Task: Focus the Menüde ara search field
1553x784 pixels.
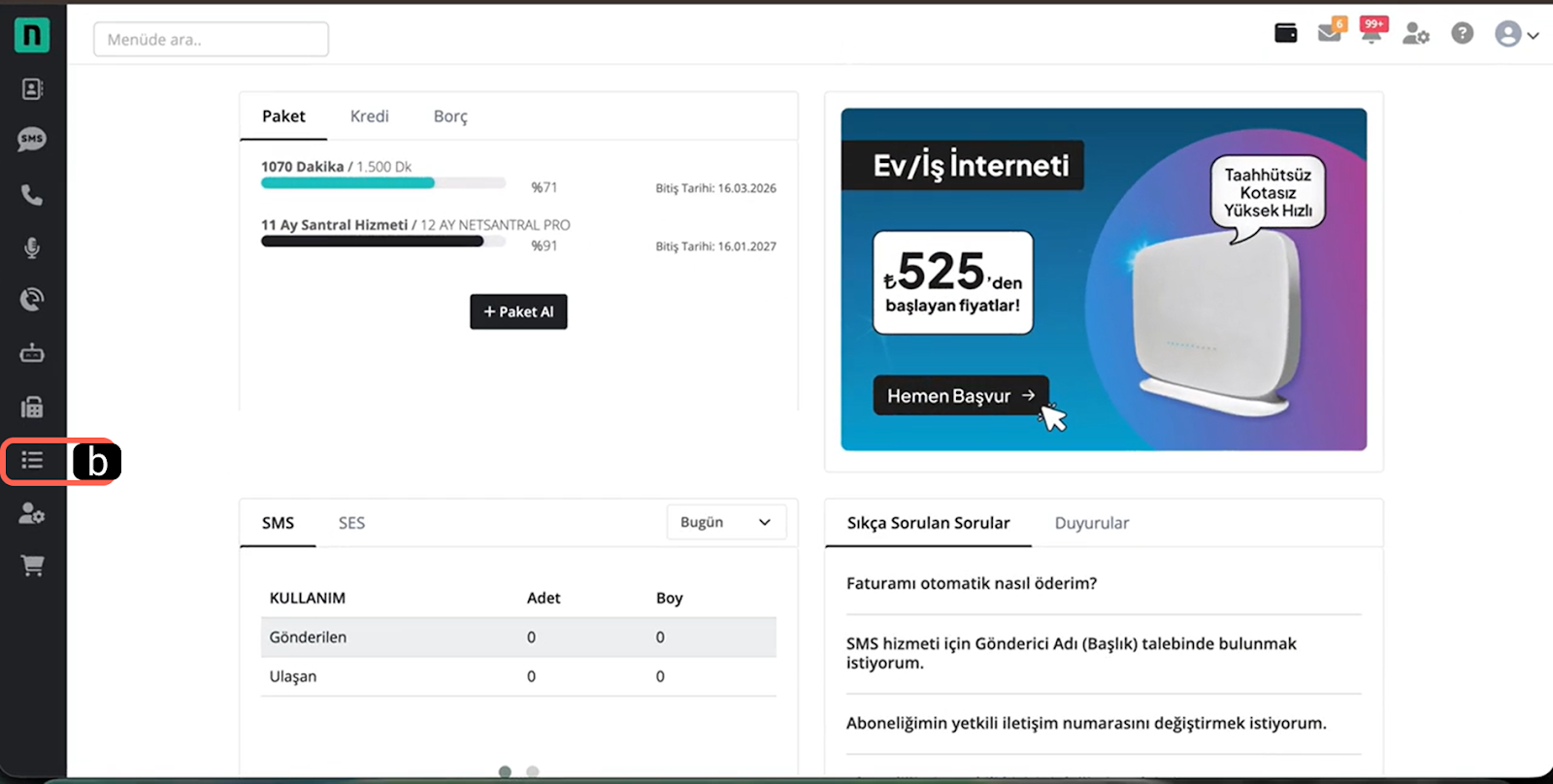Action: click(211, 40)
